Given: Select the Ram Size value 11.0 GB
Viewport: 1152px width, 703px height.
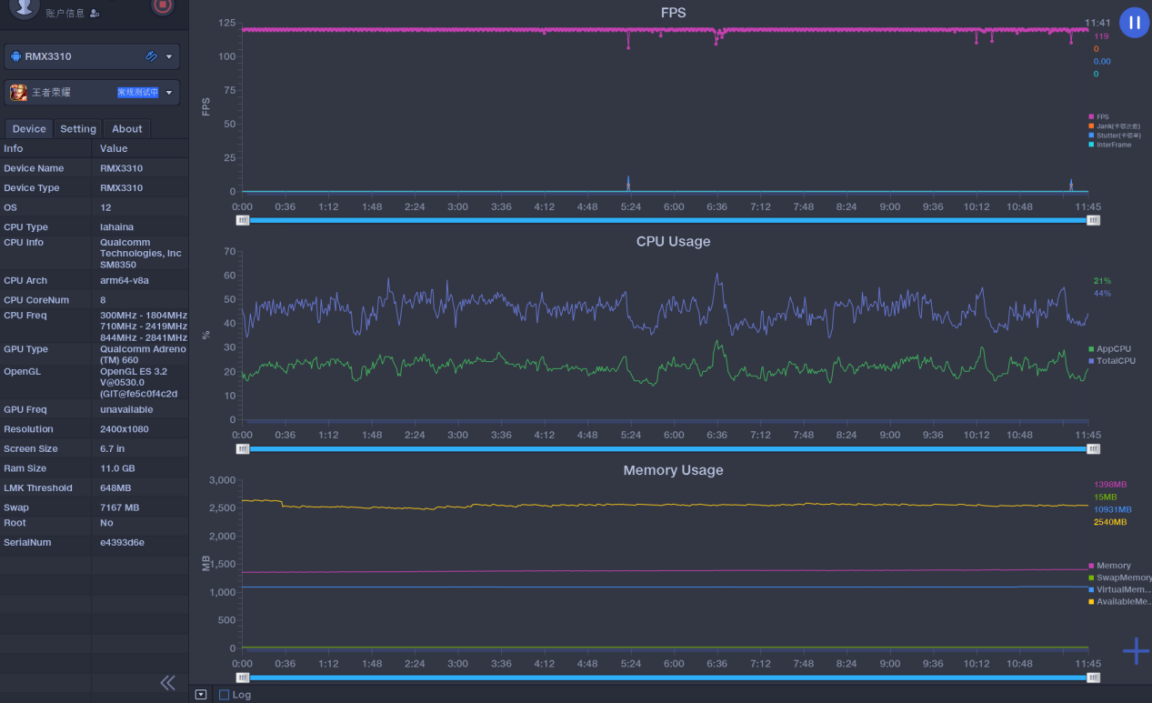Looking at the screenshot, I should click(x=118, y=469).
